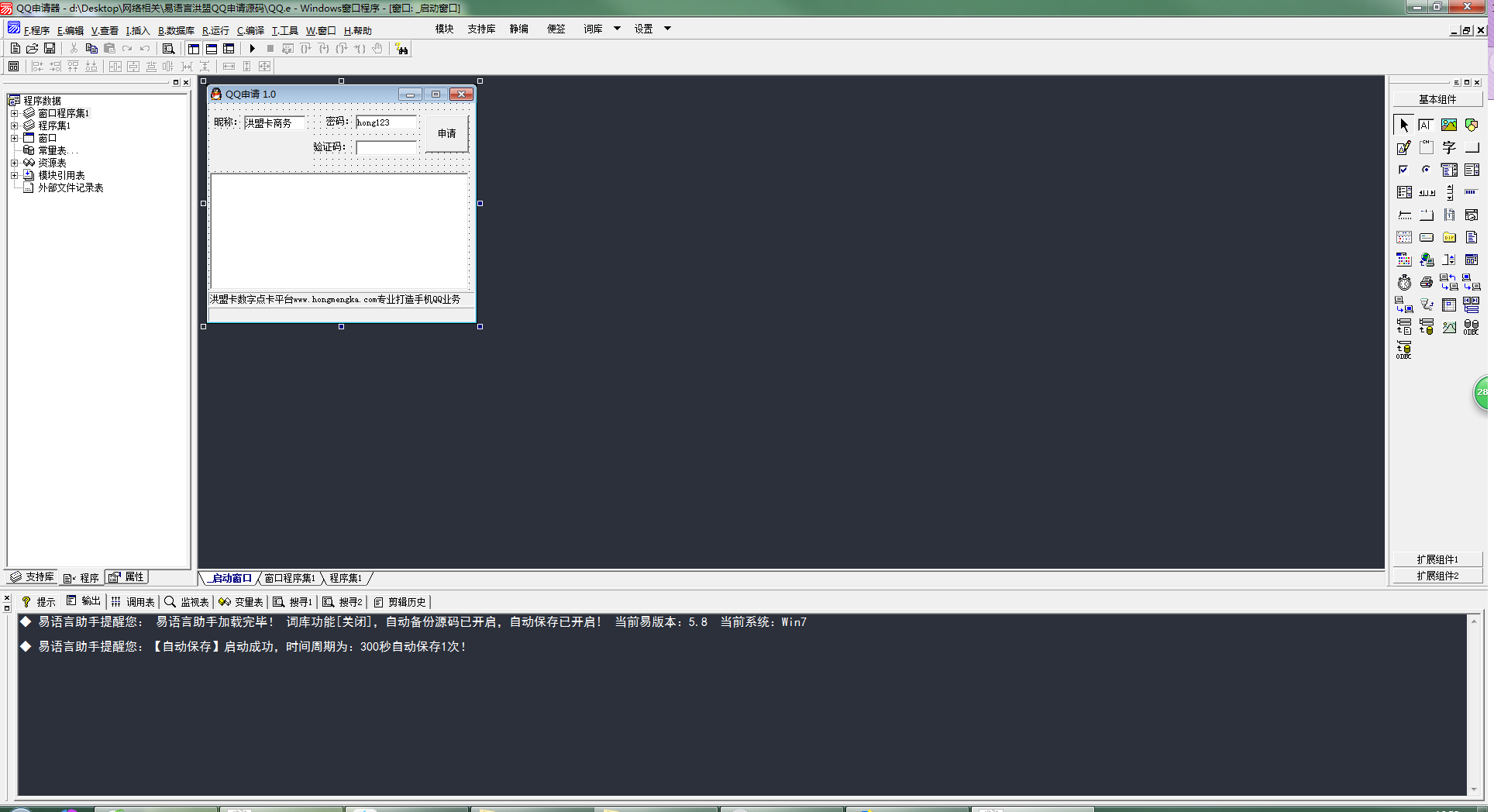Screen dimensions: 1494x812
Task: Click the Run program play icon
Action: (x=252, y=49)
